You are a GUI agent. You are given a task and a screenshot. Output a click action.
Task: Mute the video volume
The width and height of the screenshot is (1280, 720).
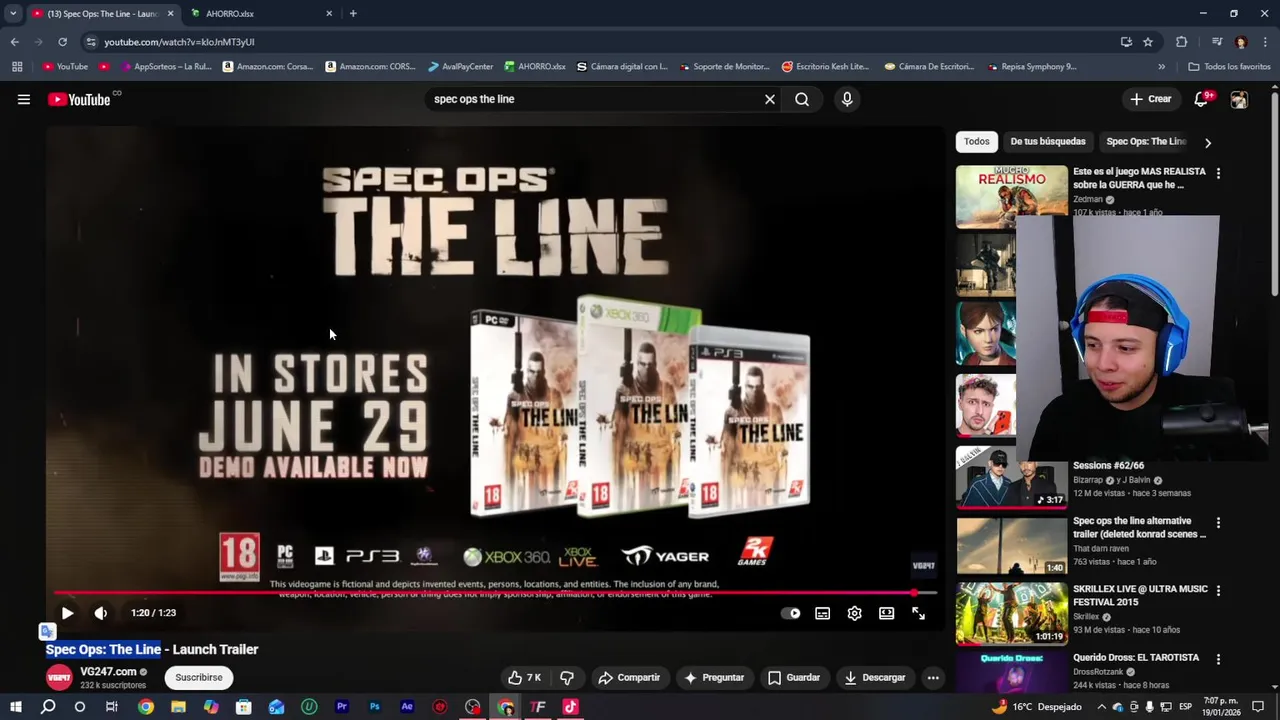(x=101, y=613)
